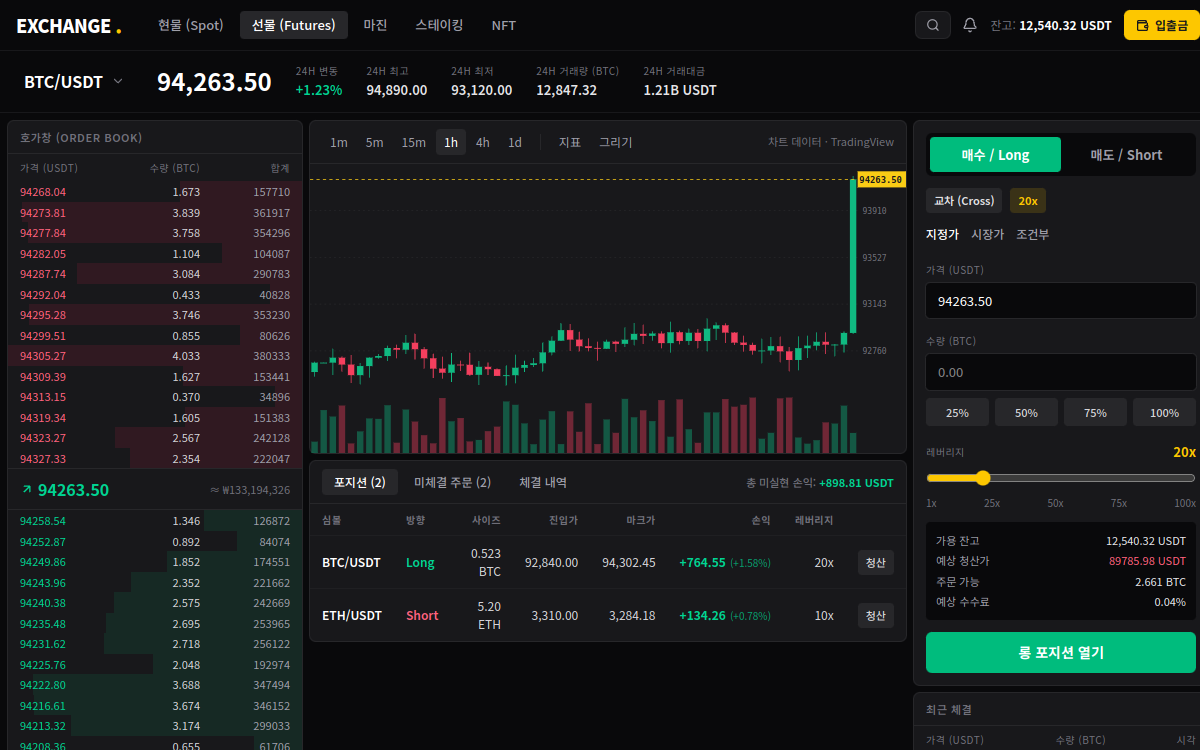Viewport: 1200px width, 750px height.
Task: Click ask price 94268.04 in order book
Action: click(x=43, y=192)
